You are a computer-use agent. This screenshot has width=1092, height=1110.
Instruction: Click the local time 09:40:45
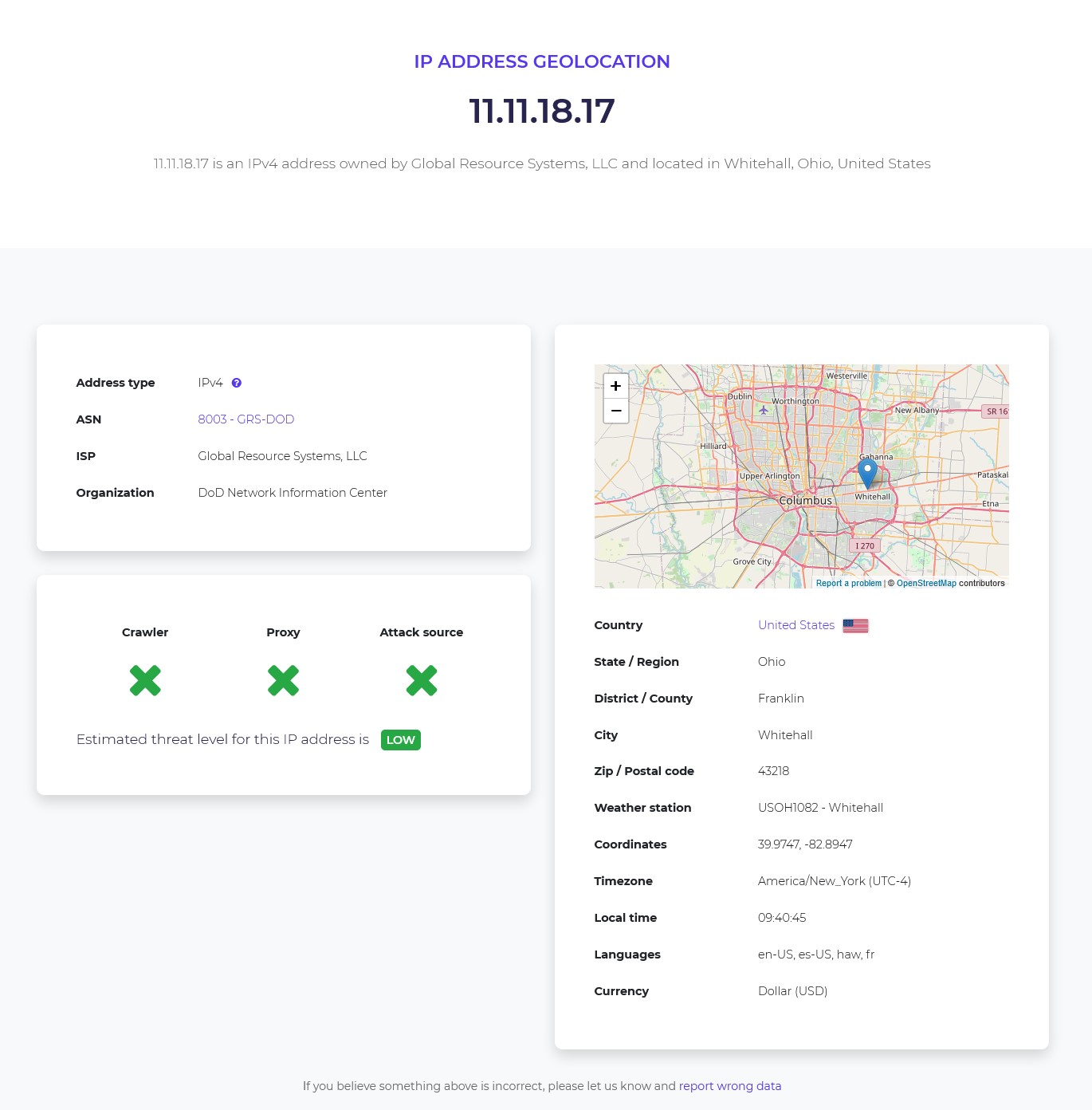tap(782, 918)
